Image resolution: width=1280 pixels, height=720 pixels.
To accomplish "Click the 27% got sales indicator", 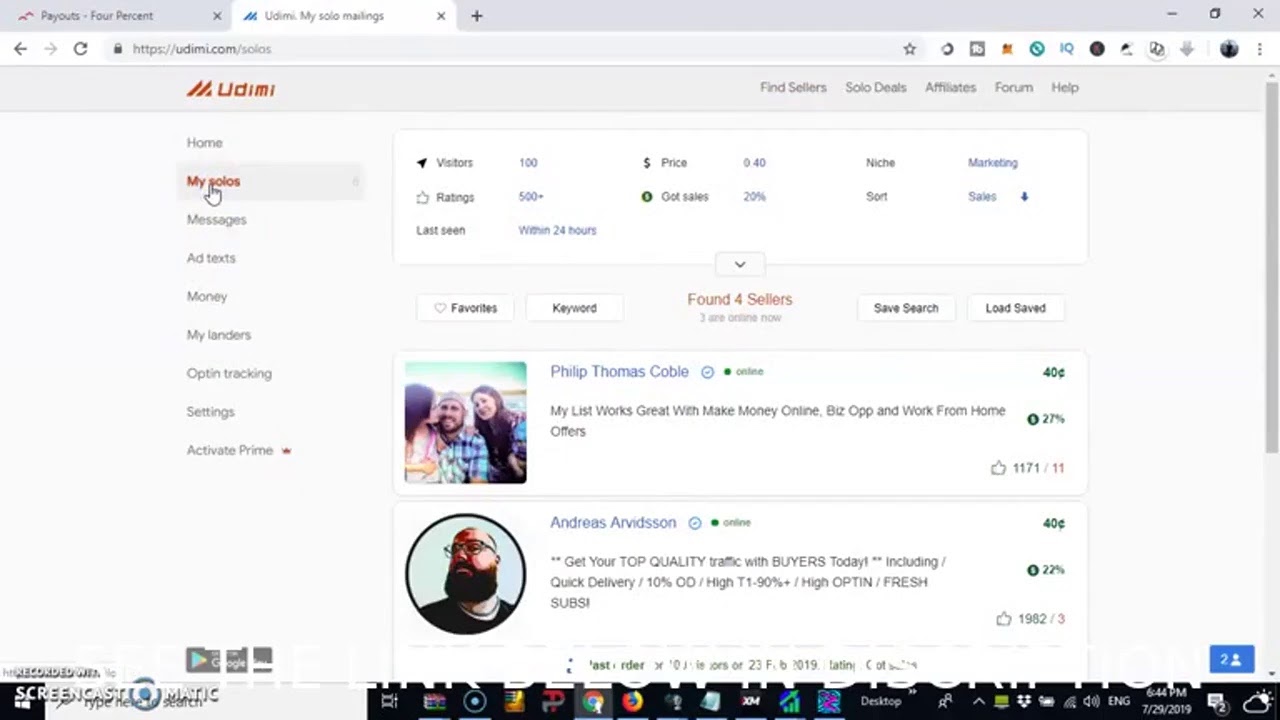I will click(x=1046, y=419).
